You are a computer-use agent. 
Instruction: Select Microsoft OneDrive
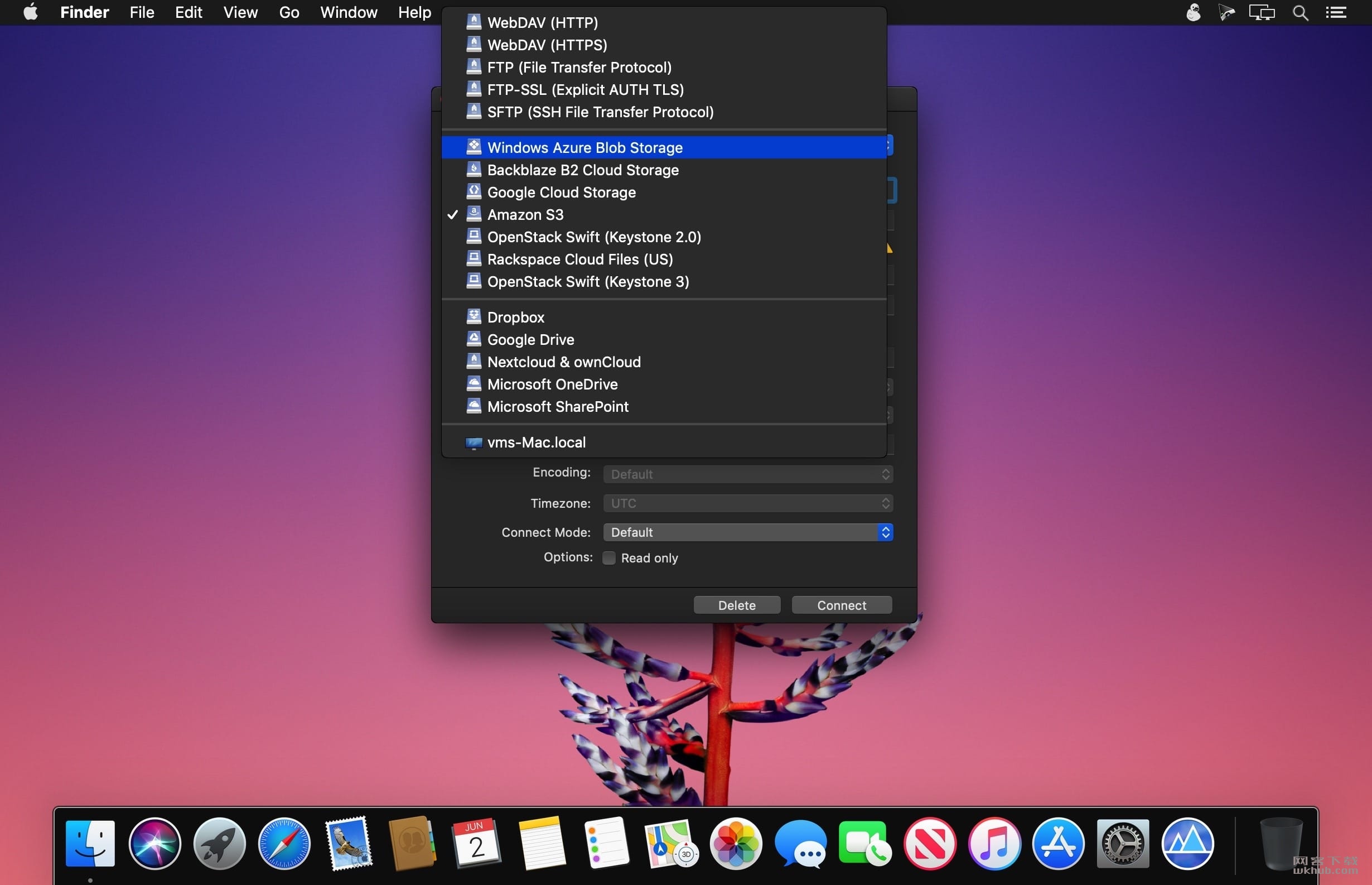click(x=664, y=384)
